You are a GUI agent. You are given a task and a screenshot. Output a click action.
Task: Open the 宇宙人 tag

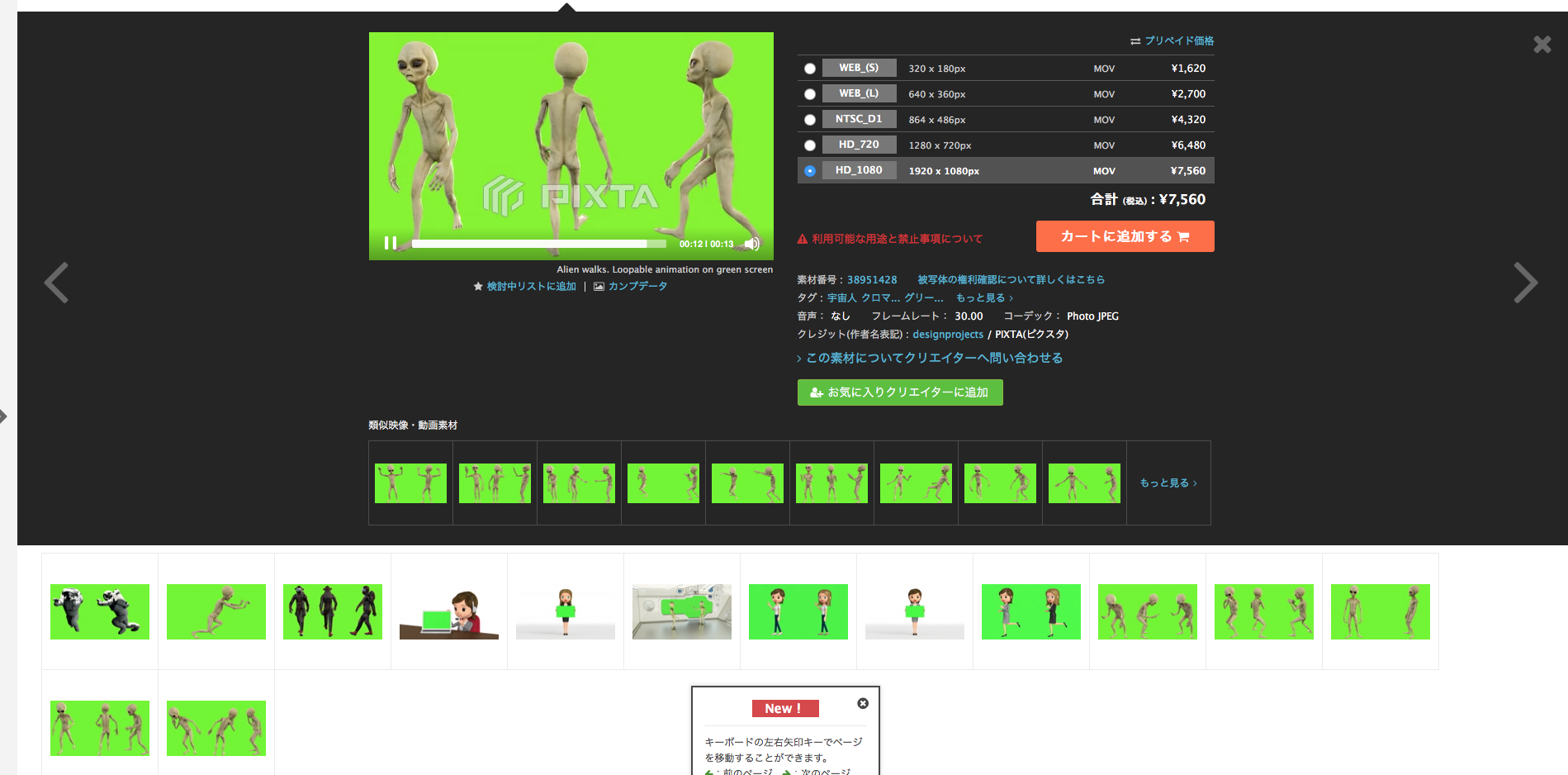(x=842, y=298)
